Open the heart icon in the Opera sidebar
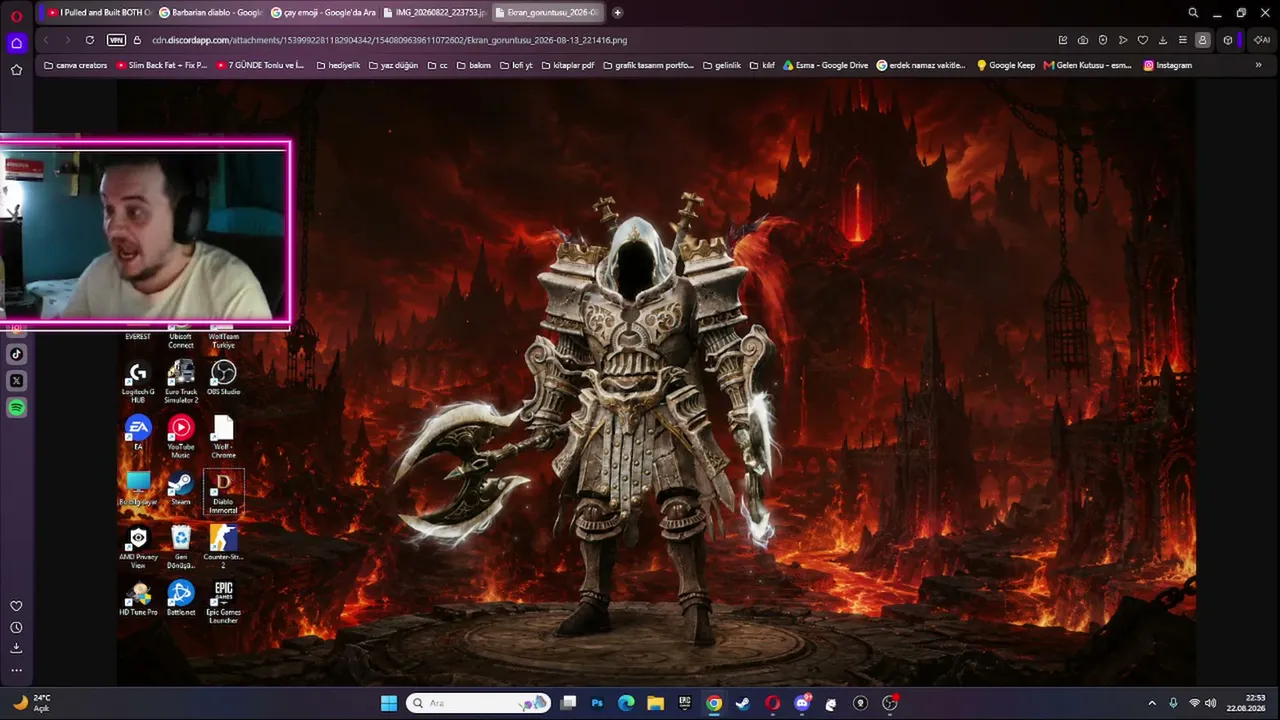Screen dimensions: 1280x720 click(16, 606)
